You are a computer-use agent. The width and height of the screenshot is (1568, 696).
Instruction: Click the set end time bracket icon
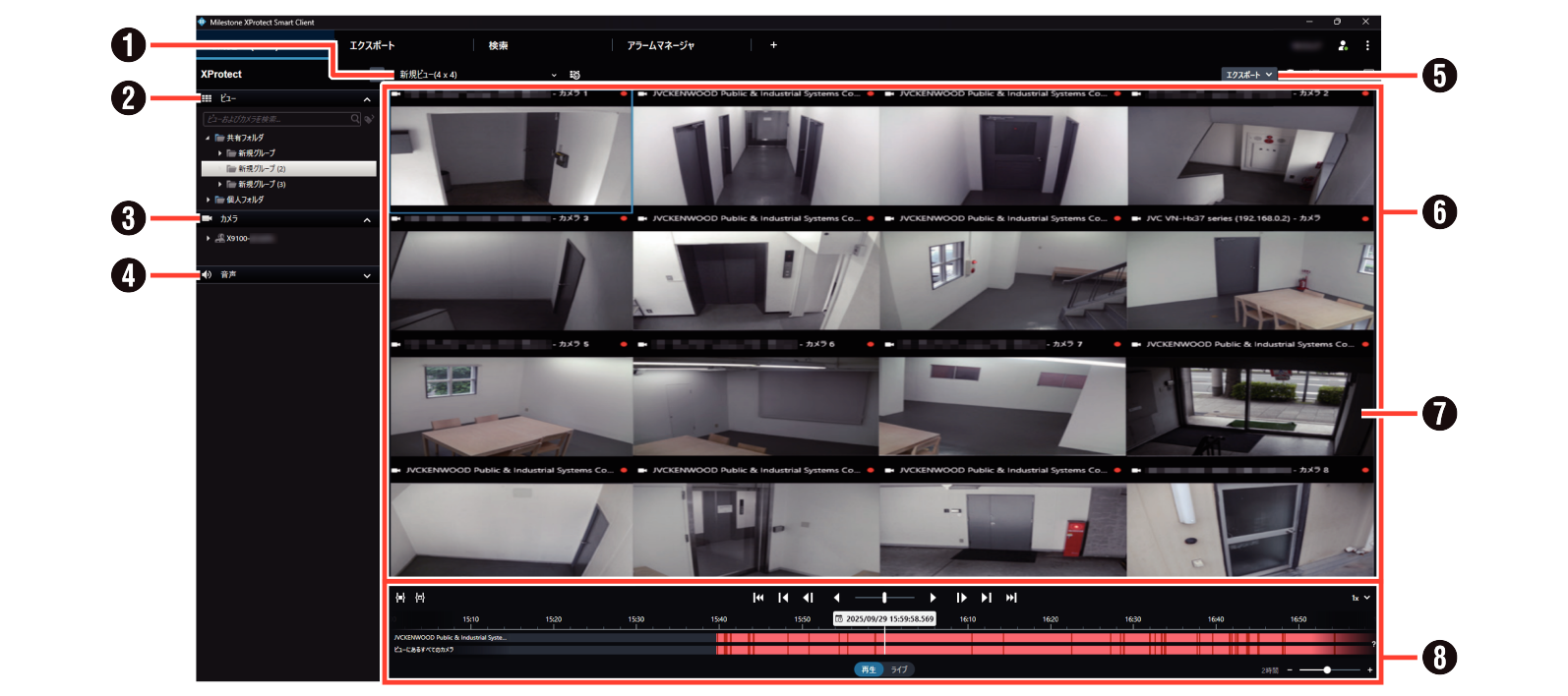point(420,598)
